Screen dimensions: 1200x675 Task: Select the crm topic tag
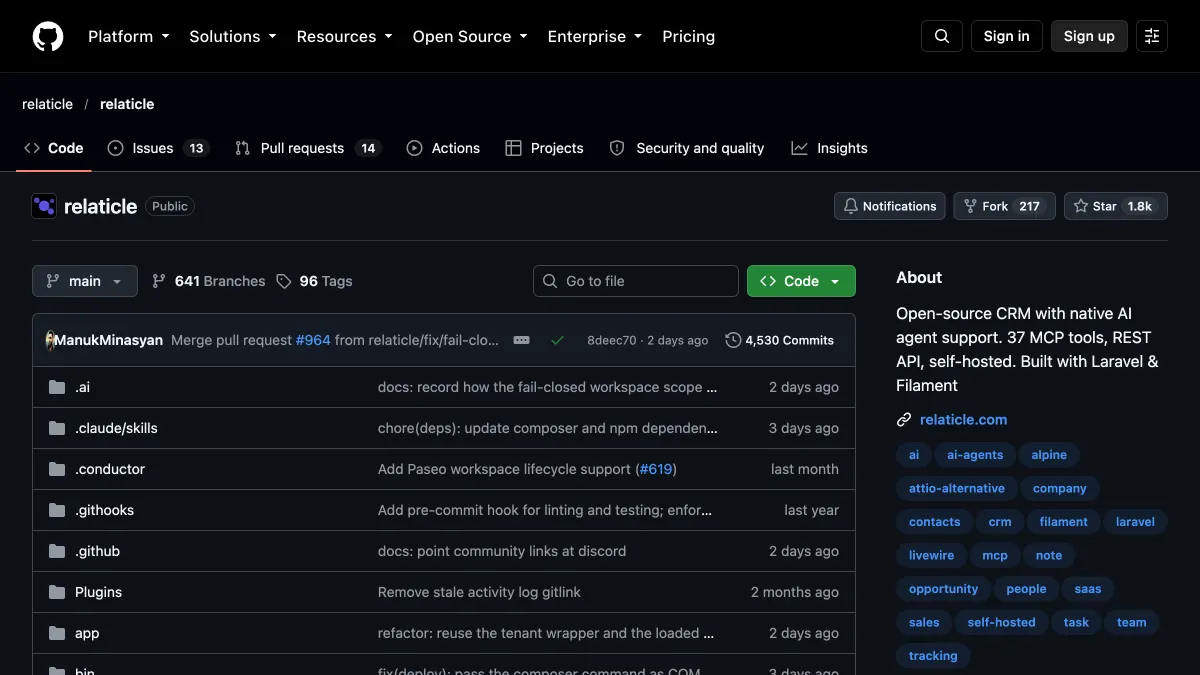(x=1000, y=522)
